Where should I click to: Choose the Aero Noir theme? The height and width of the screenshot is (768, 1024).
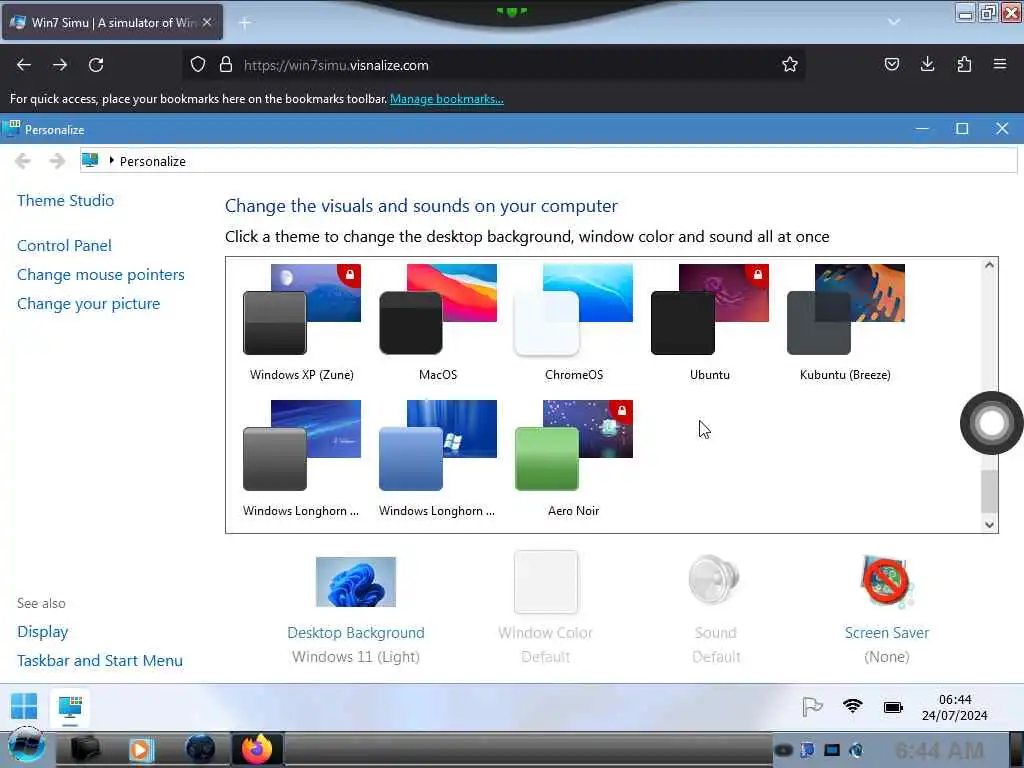(573, 458)
